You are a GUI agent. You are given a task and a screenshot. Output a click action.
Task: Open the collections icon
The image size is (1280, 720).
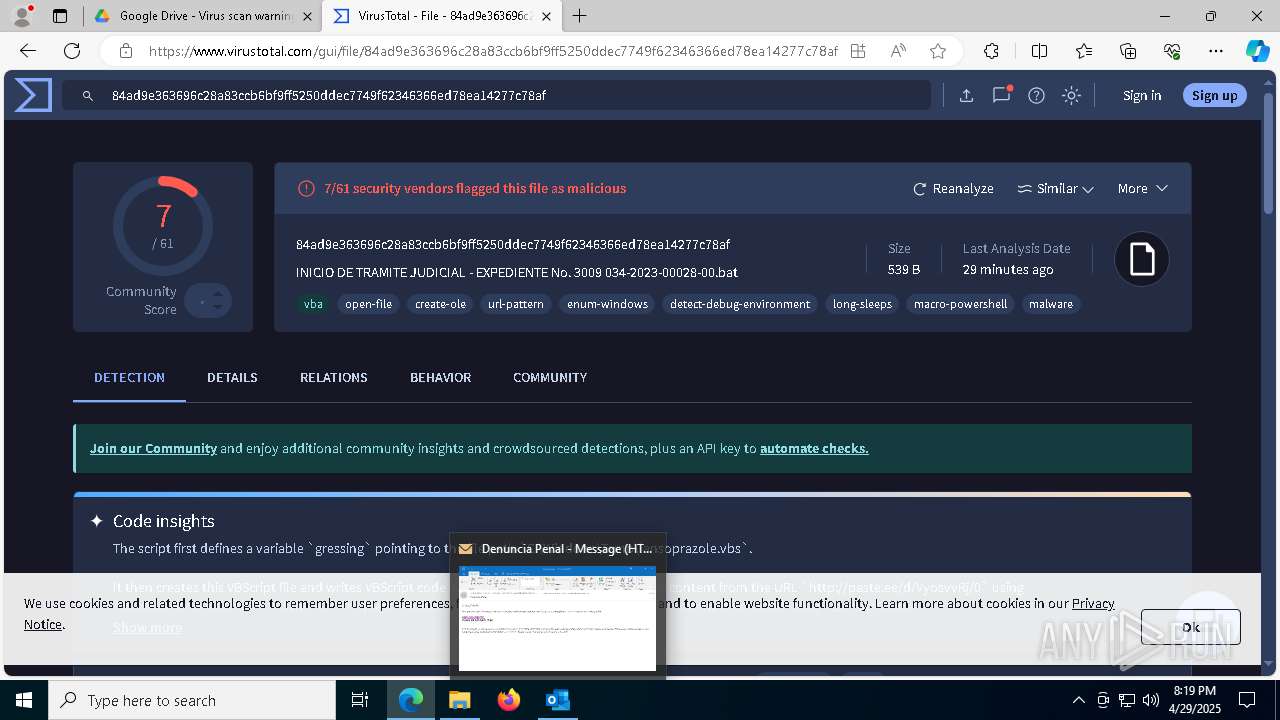(1128, 51)
